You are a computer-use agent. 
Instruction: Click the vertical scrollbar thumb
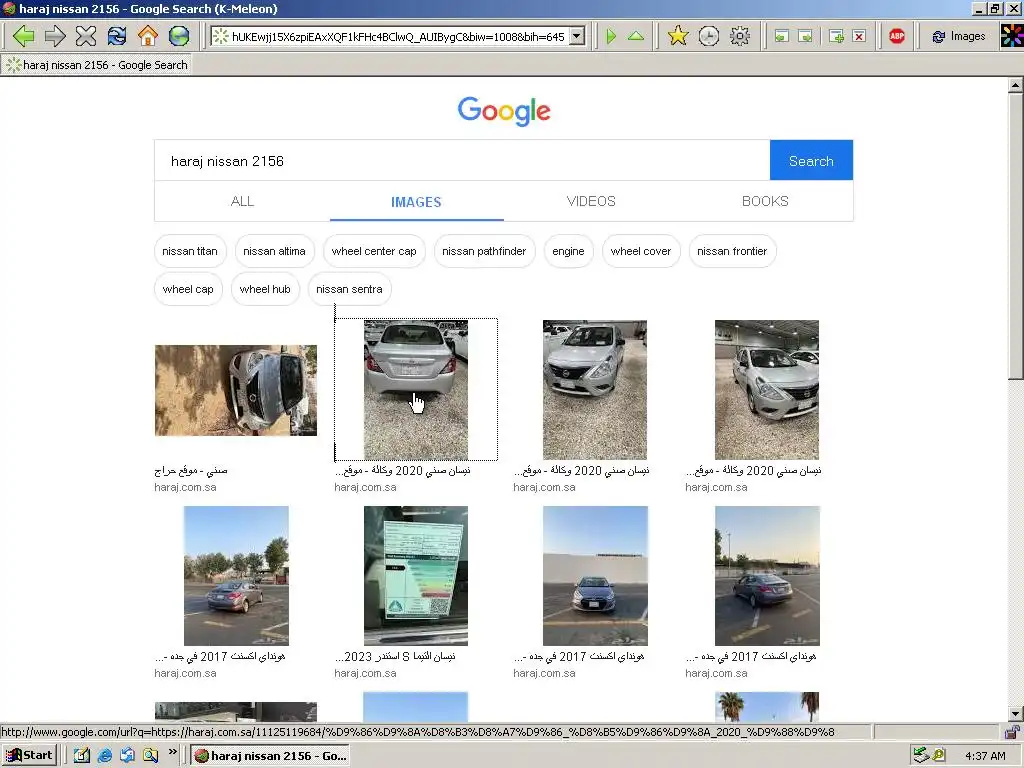point(1015,236)
